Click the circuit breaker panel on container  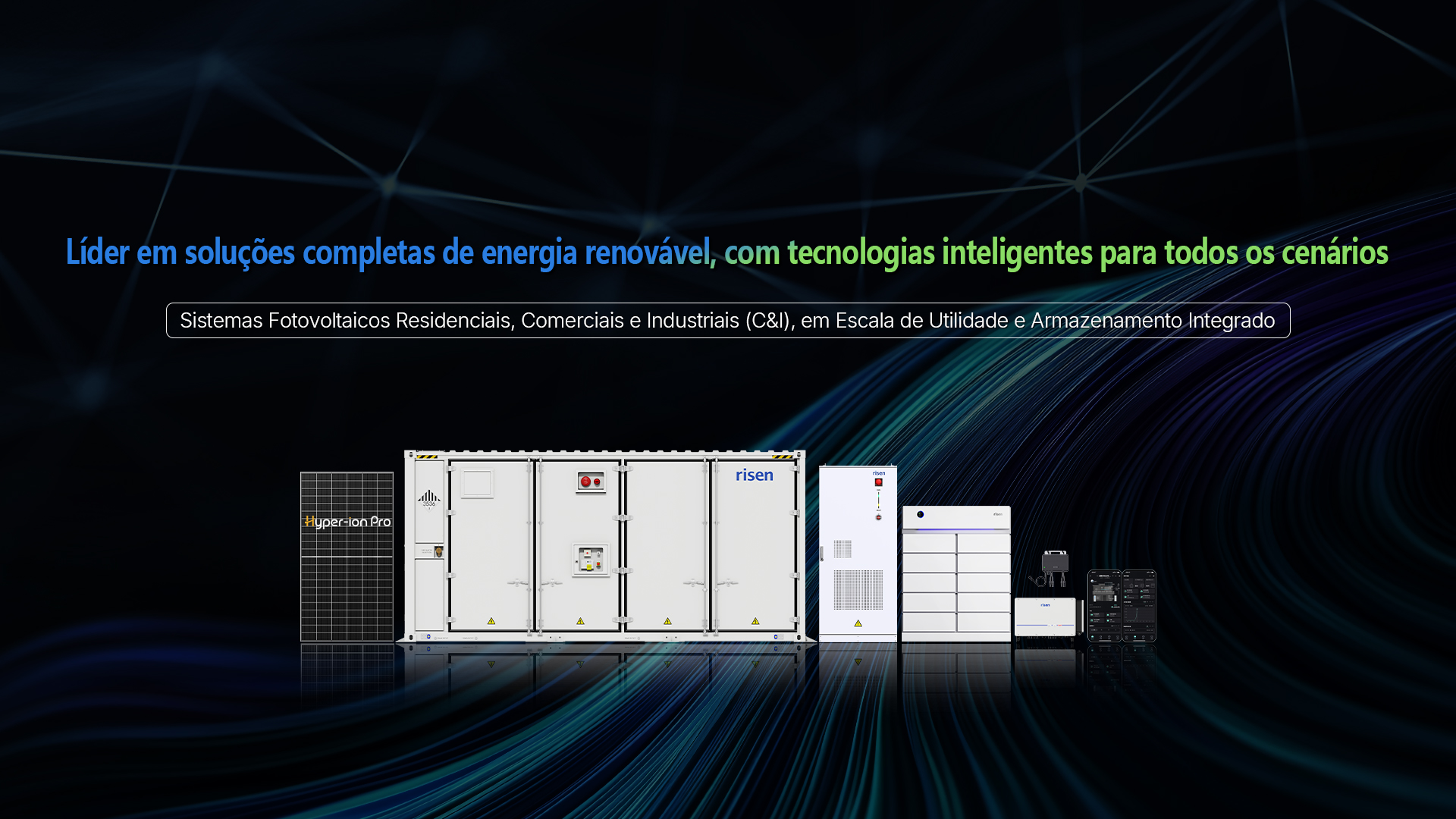[x=590, y=560]
